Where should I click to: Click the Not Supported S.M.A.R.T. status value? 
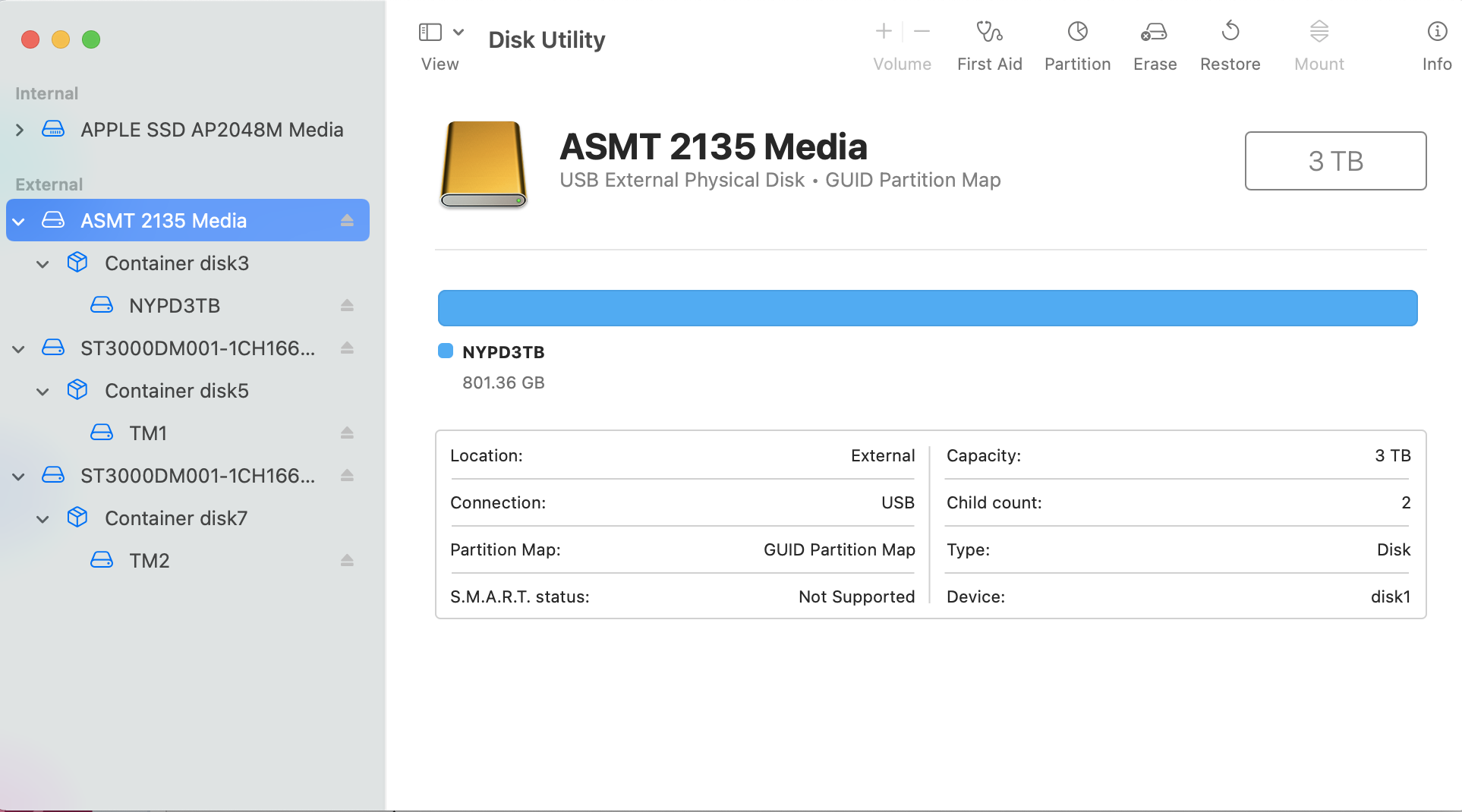[857, 596]
